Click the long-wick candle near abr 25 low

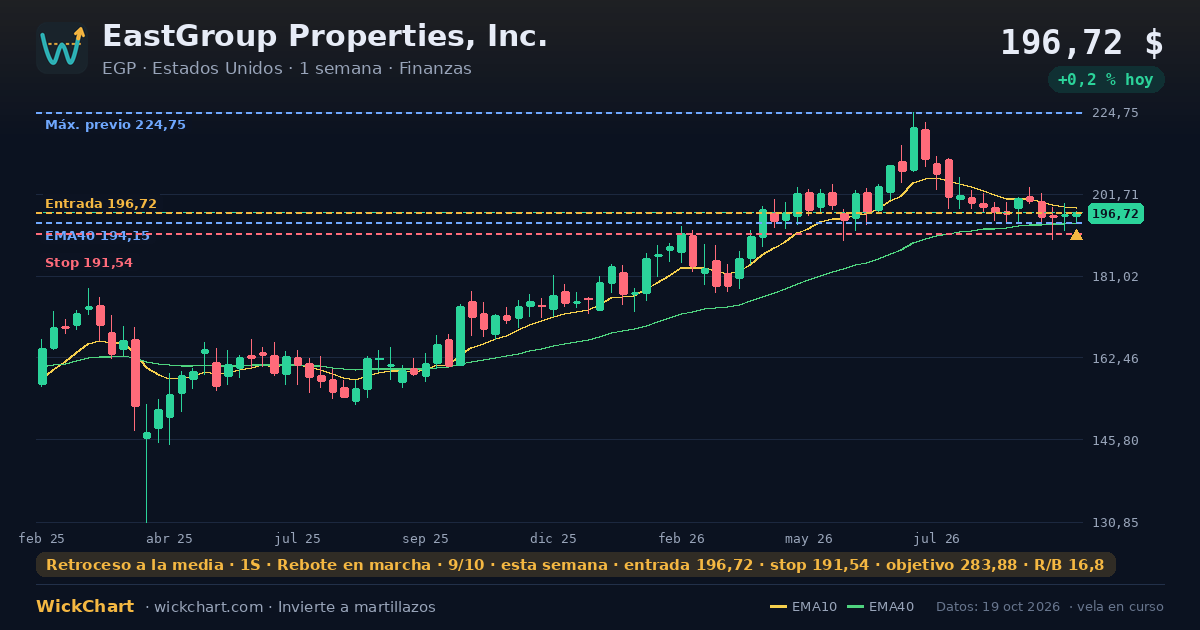point(146,463)
